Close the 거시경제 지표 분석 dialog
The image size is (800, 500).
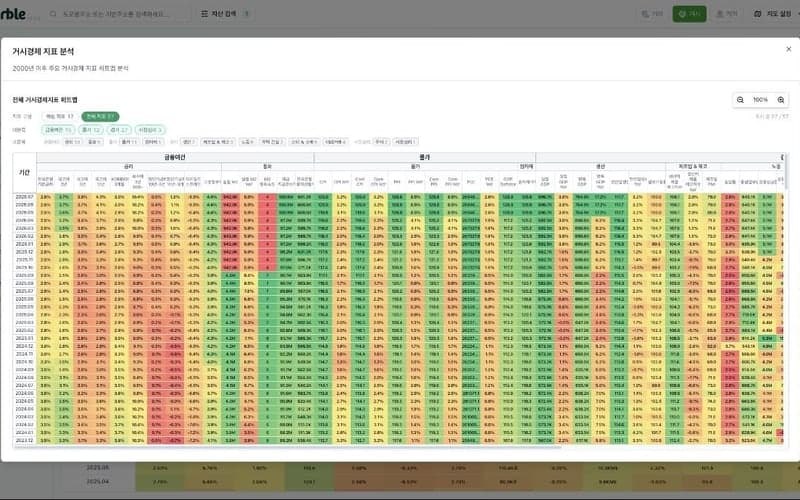click(x=788, y=49)
